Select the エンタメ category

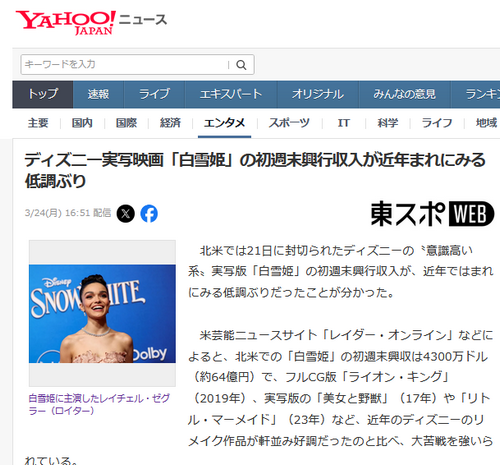[224, 123]
